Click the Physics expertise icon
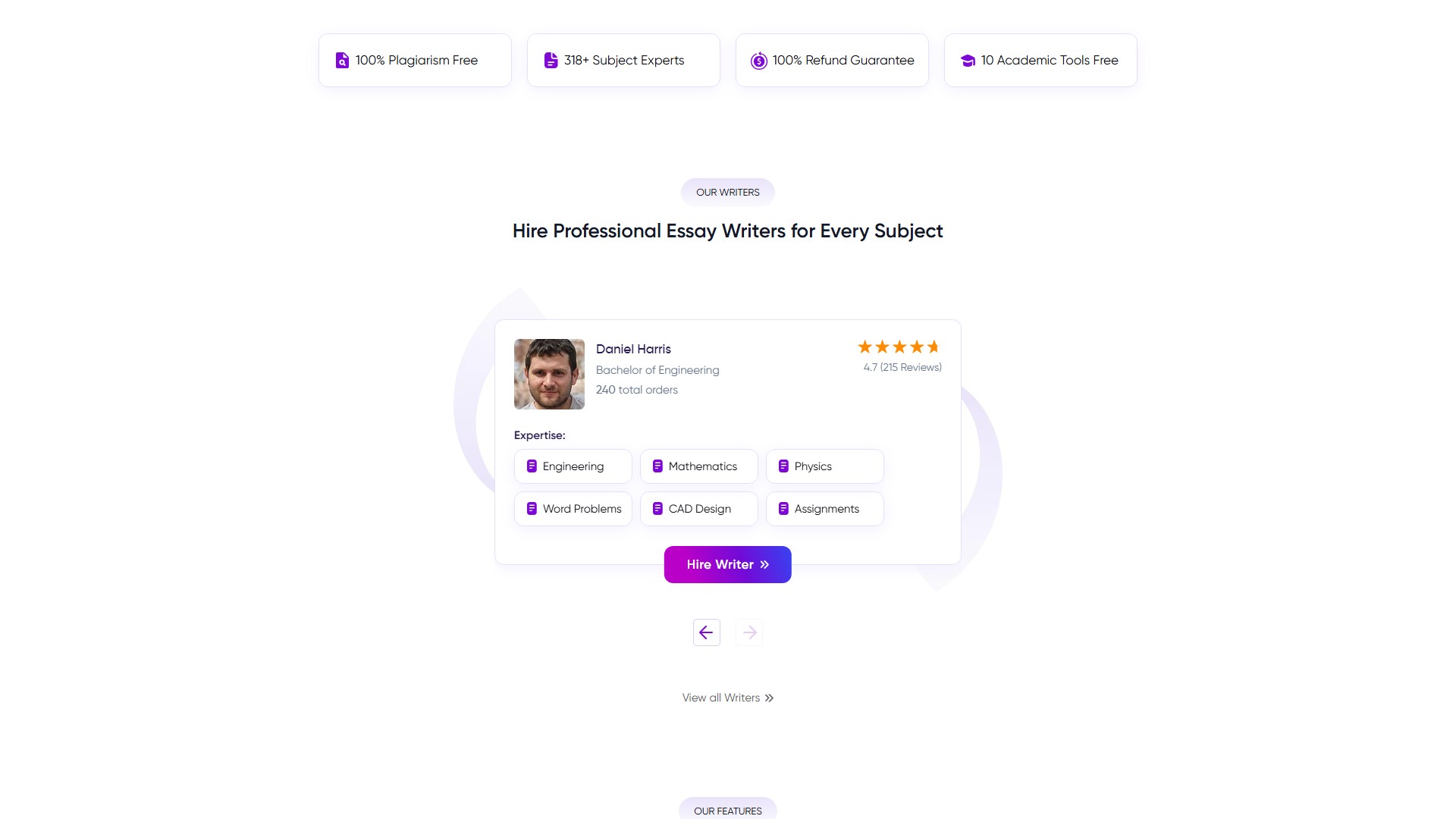1456x819 pixels. click(x=783, y=466)
